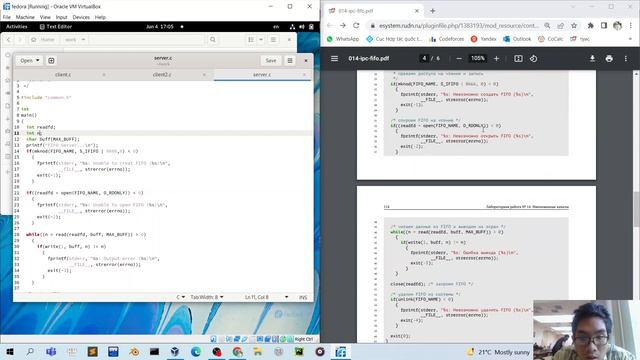
Task: Open Windows taskbar search
Action: tap(30, 351)
